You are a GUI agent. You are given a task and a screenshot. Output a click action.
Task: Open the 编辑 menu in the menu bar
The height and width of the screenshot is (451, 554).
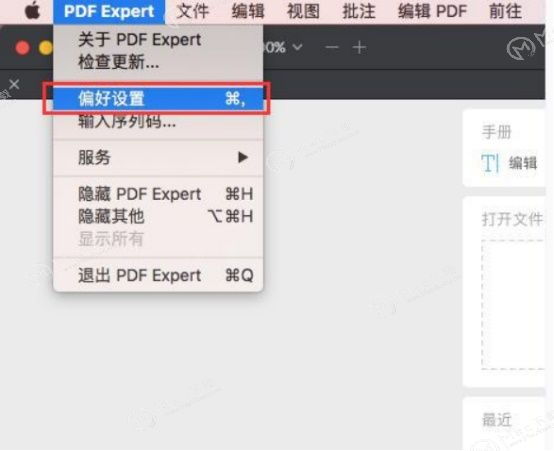[x=248, y=11]
